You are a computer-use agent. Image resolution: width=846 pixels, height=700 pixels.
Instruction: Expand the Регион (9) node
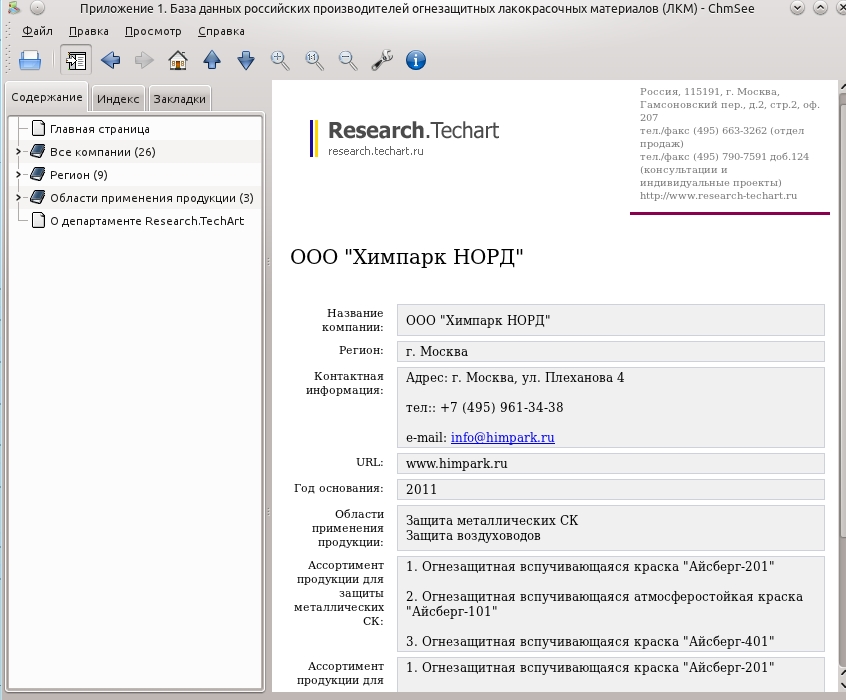point(18,174)
